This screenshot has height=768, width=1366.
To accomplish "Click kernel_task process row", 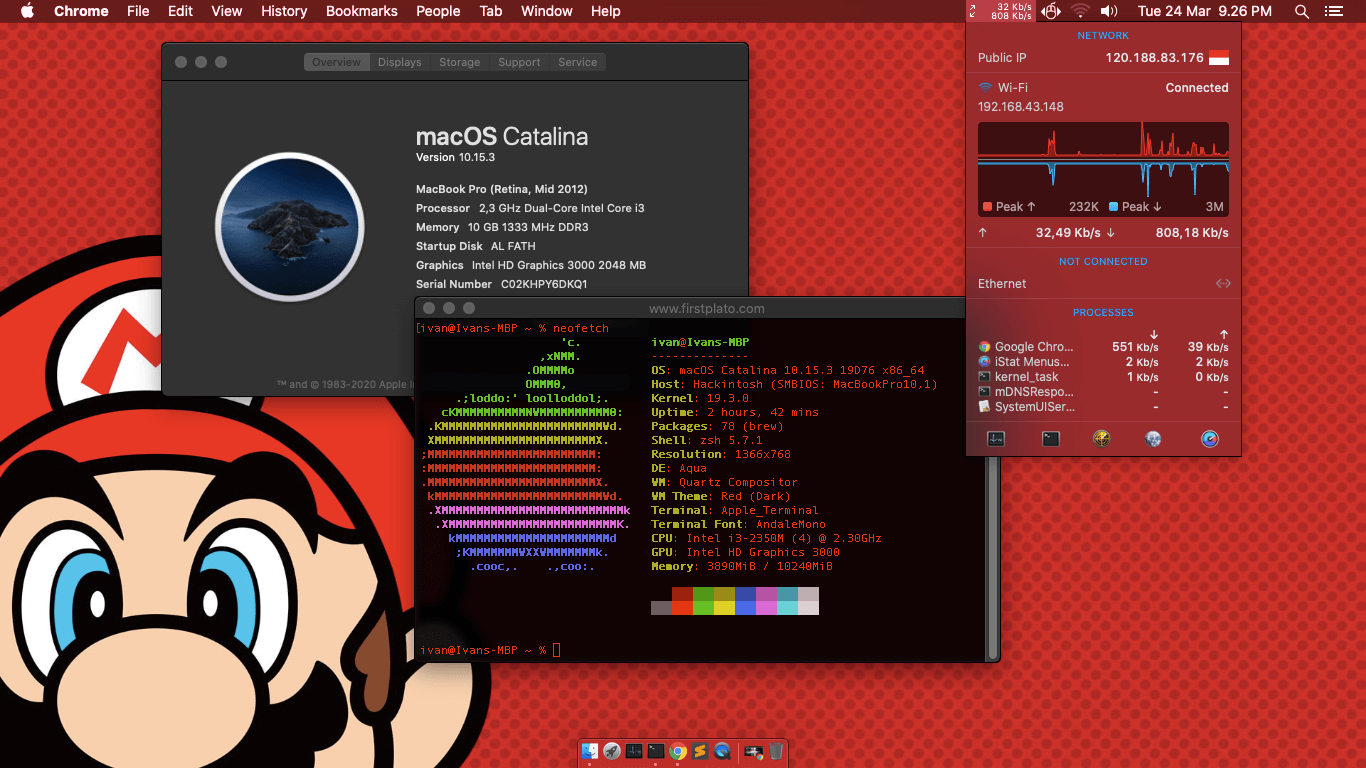I will (1103, 377).
